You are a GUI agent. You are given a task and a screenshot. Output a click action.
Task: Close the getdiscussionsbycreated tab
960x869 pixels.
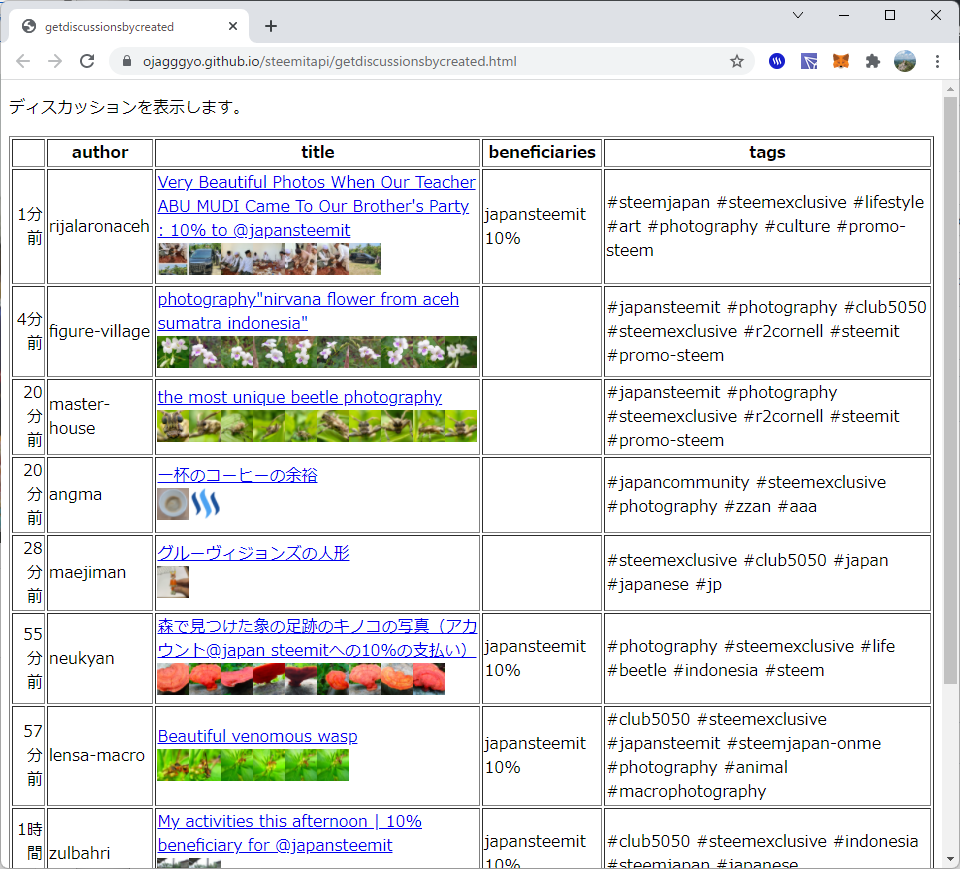pos(233,26)
